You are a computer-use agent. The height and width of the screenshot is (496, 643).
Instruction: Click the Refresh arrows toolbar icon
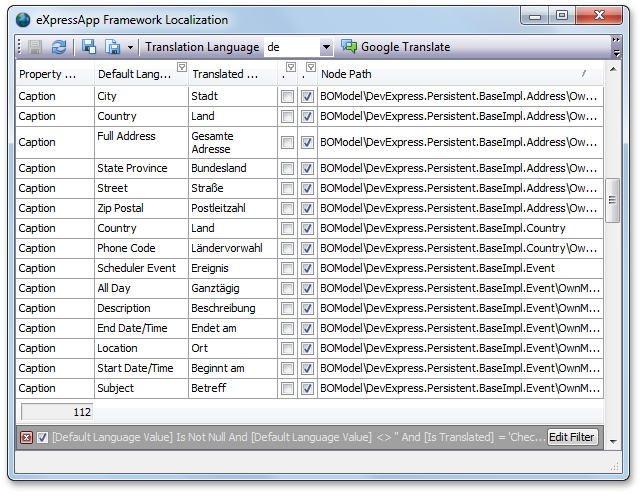tap(59, 47)
